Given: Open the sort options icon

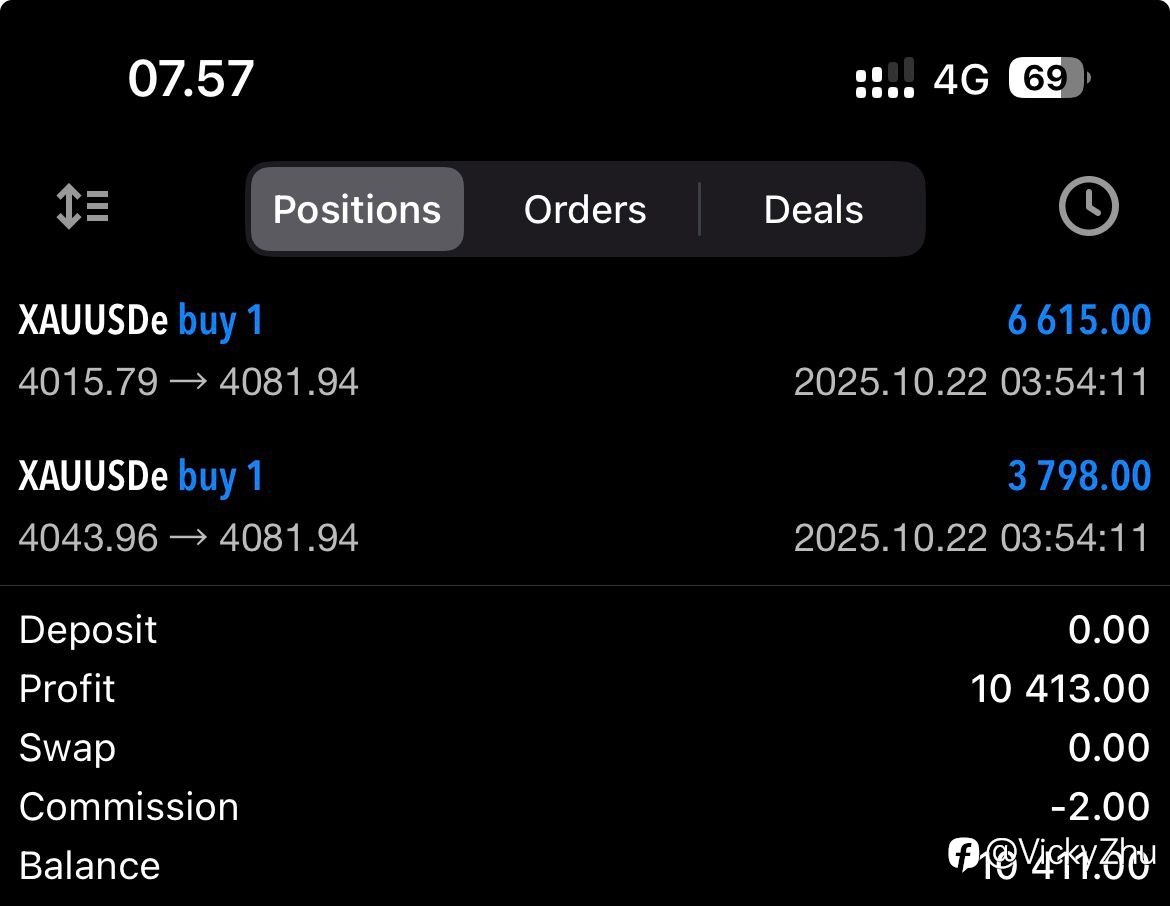Looking at the screenshot, I should (82, 208).
